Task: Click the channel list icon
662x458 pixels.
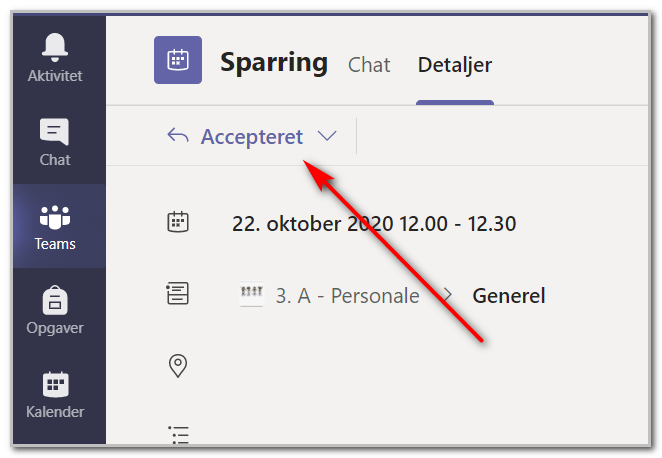Action: click(178, 293)
